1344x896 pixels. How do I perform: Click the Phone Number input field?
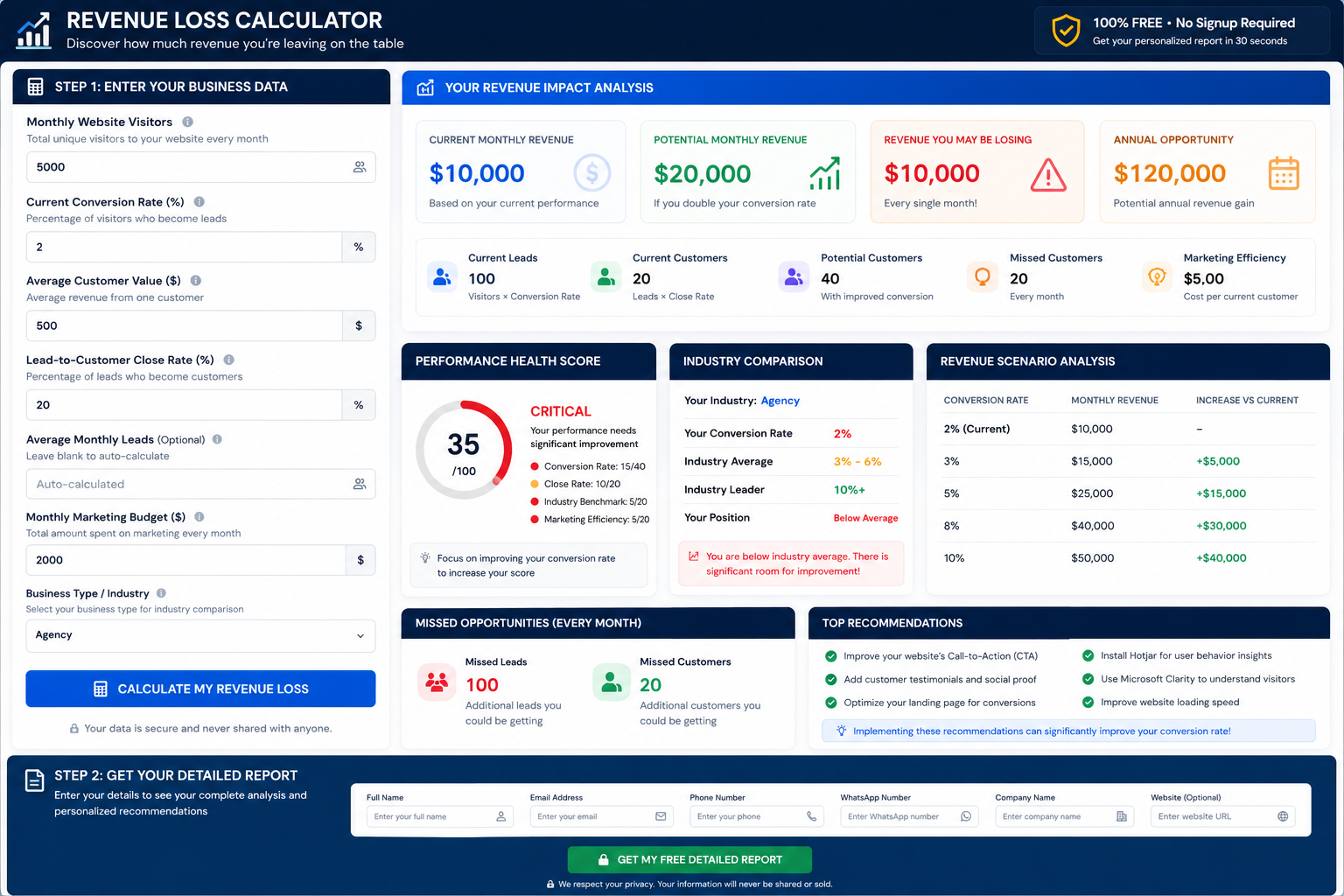point(757,816)
